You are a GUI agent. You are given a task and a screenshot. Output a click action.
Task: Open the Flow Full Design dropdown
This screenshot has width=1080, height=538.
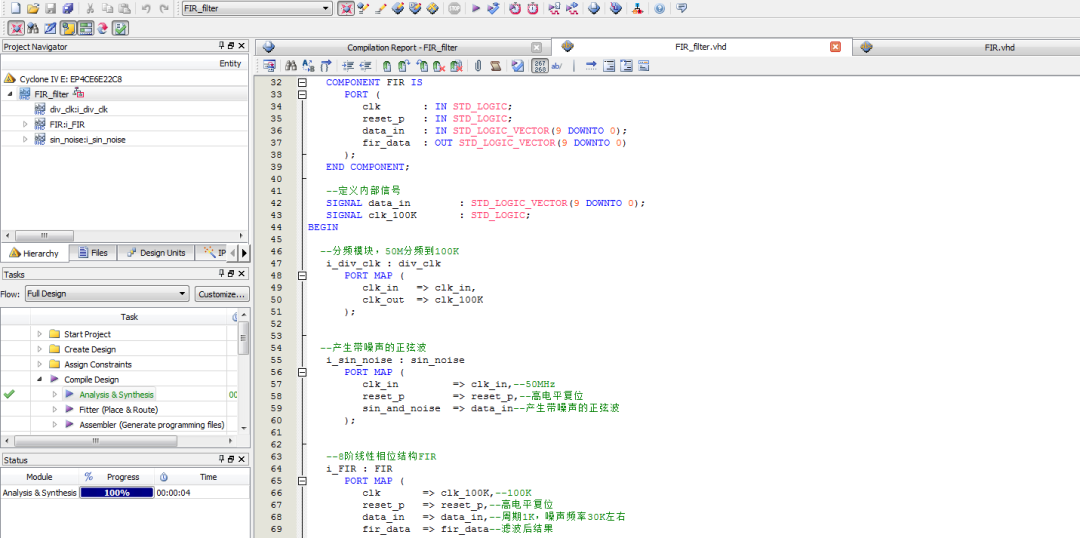pyautogui.click(x=182, y=294)
